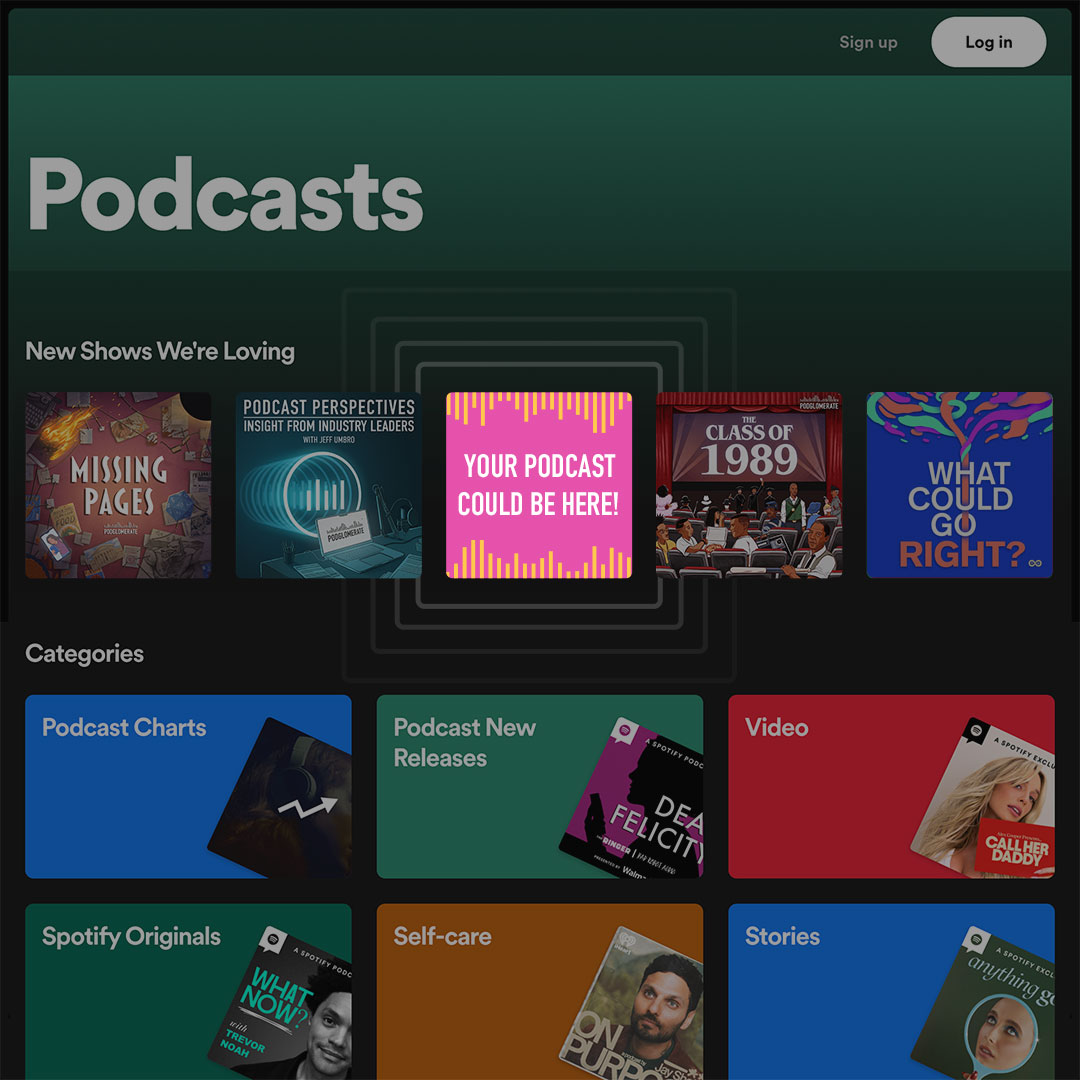The height and width of the screenshot is (1080, 1080).
Task: Open What Could Go Right? podcast cover
Action: 959,485
